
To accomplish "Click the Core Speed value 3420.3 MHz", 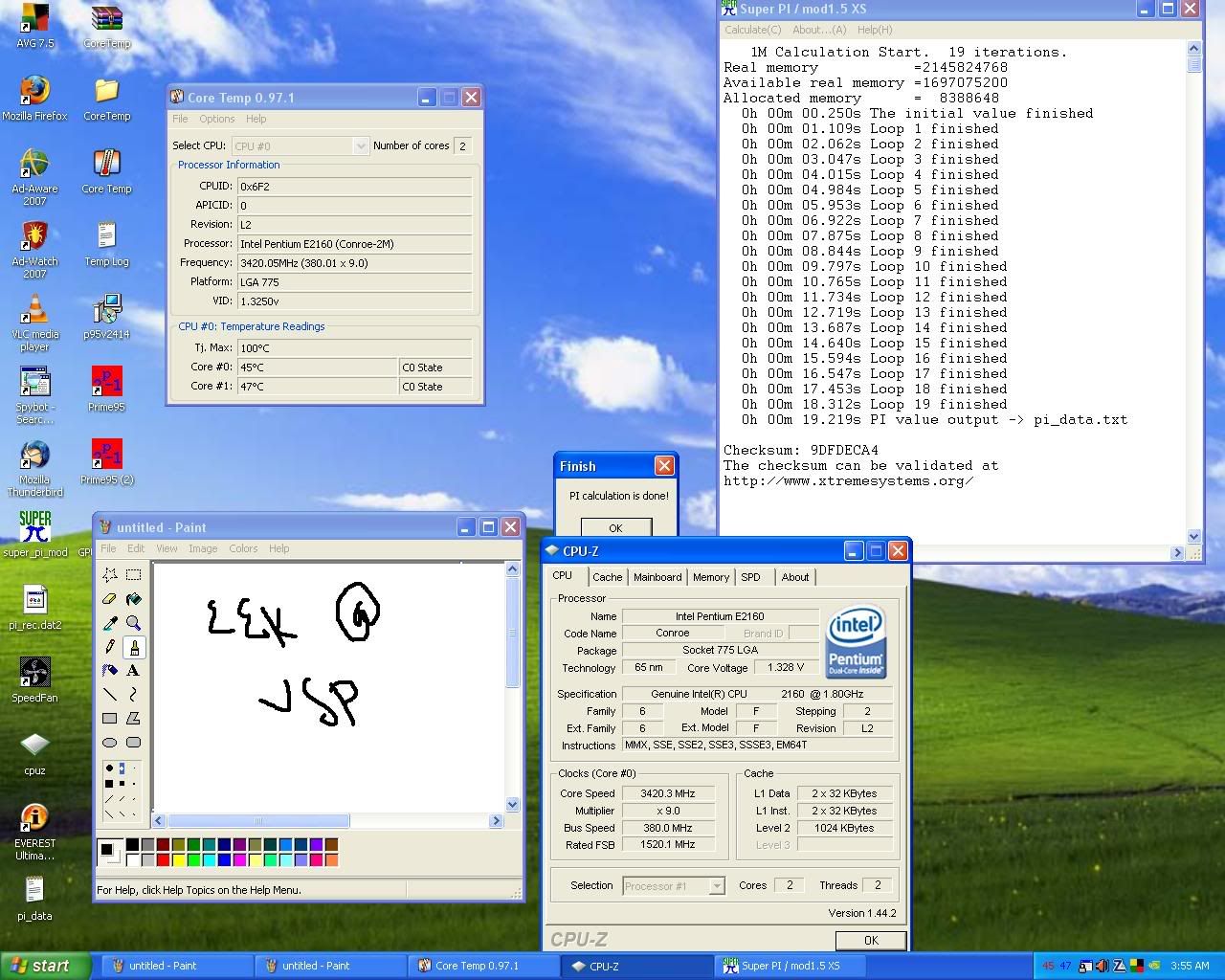I will click(x=668, y=793).
